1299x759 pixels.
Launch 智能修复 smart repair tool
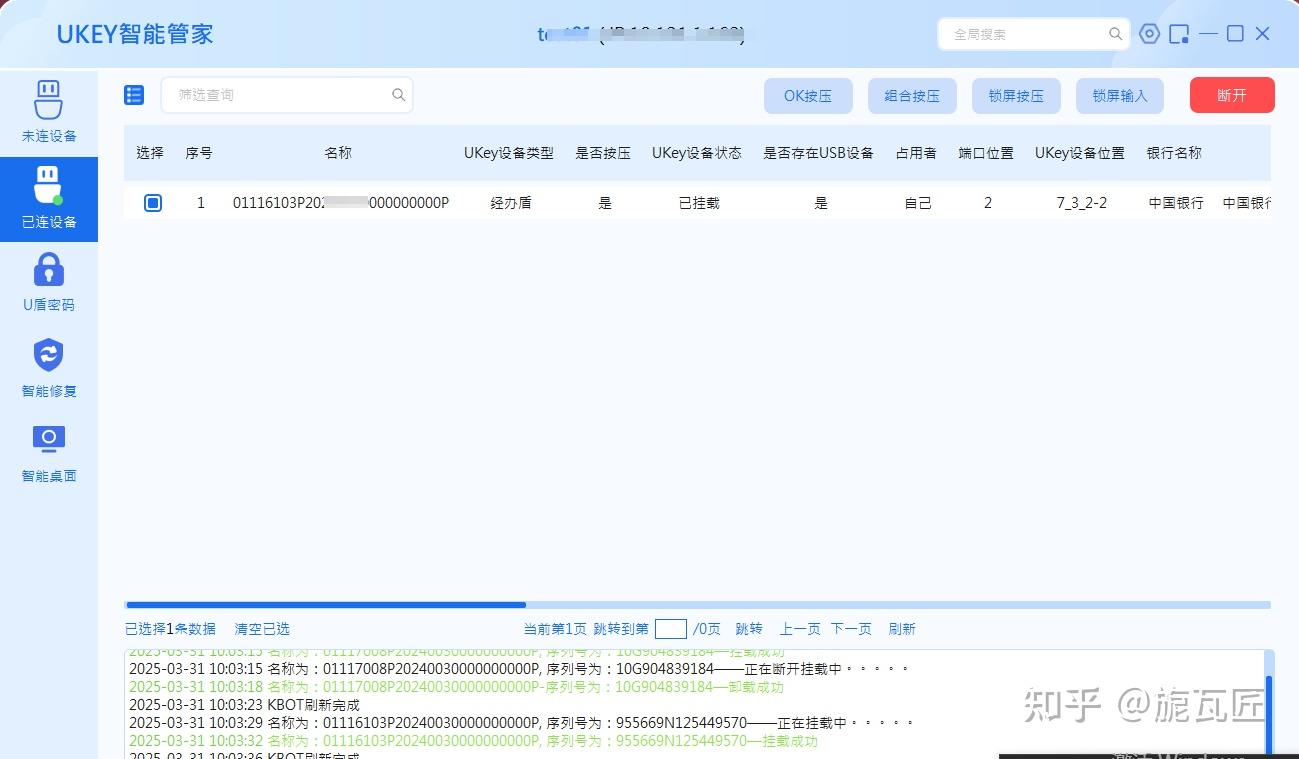(x=48, y=368)
